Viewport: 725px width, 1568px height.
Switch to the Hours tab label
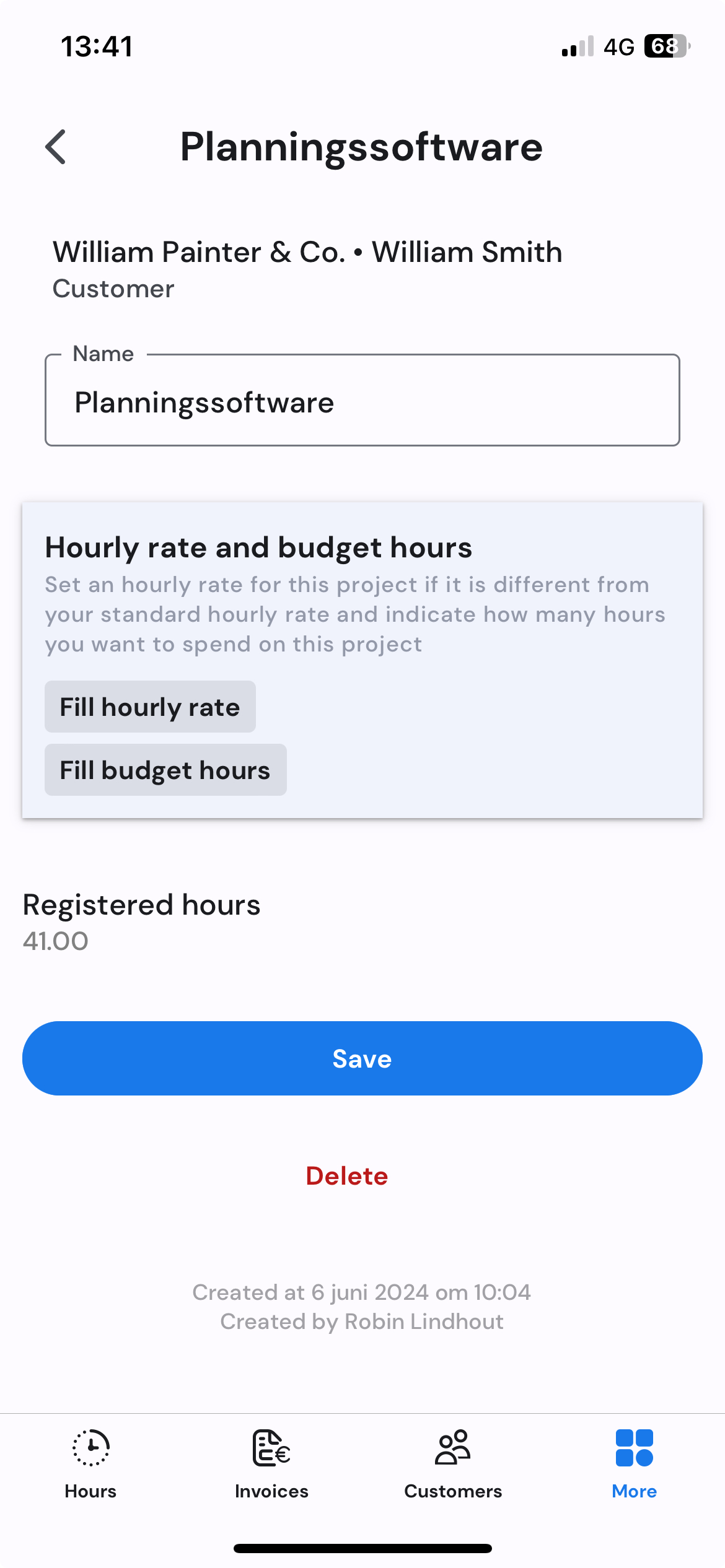[x=90, y=1491]
